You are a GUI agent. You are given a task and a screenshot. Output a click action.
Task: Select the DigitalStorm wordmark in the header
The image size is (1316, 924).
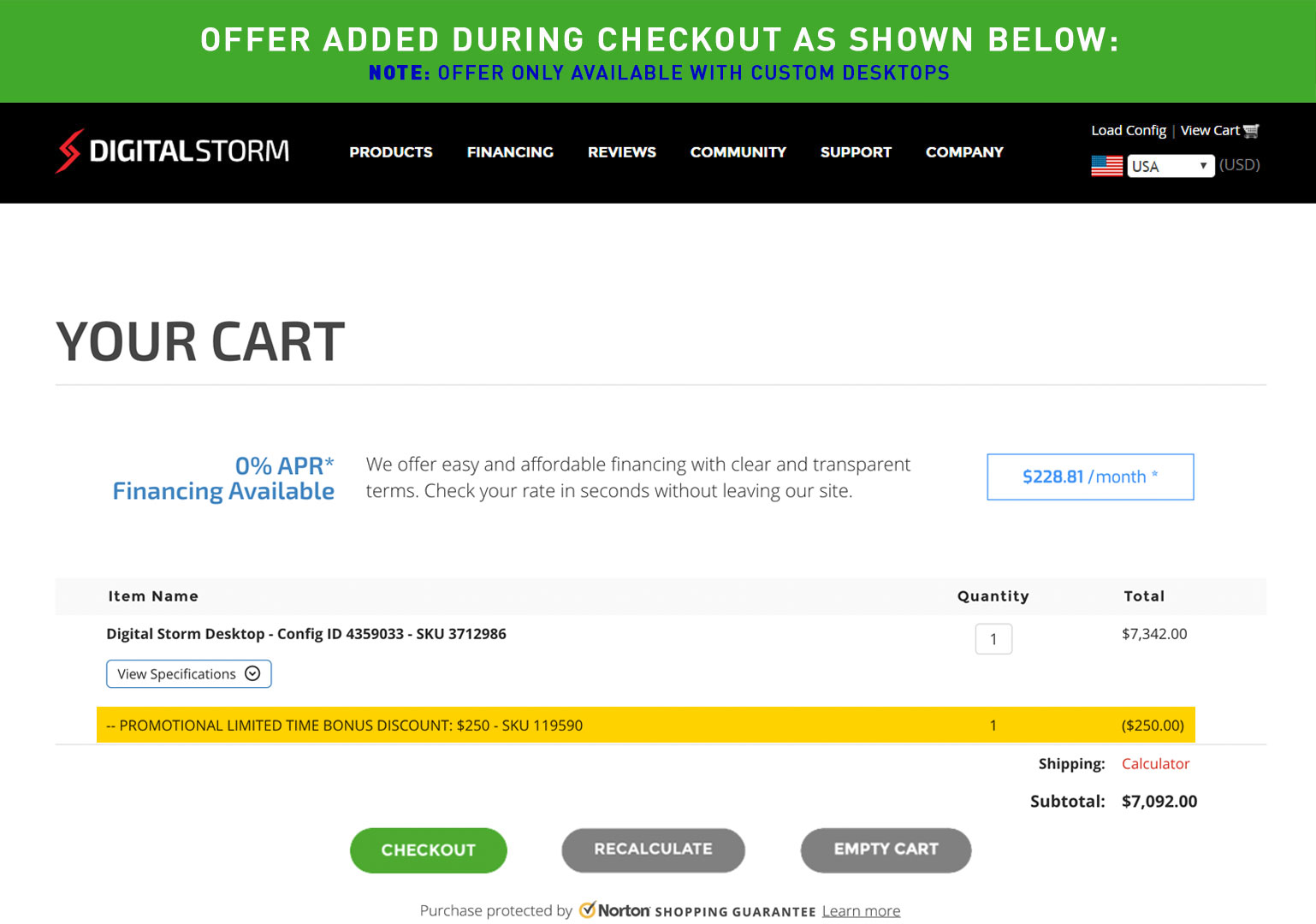[188, 151]
